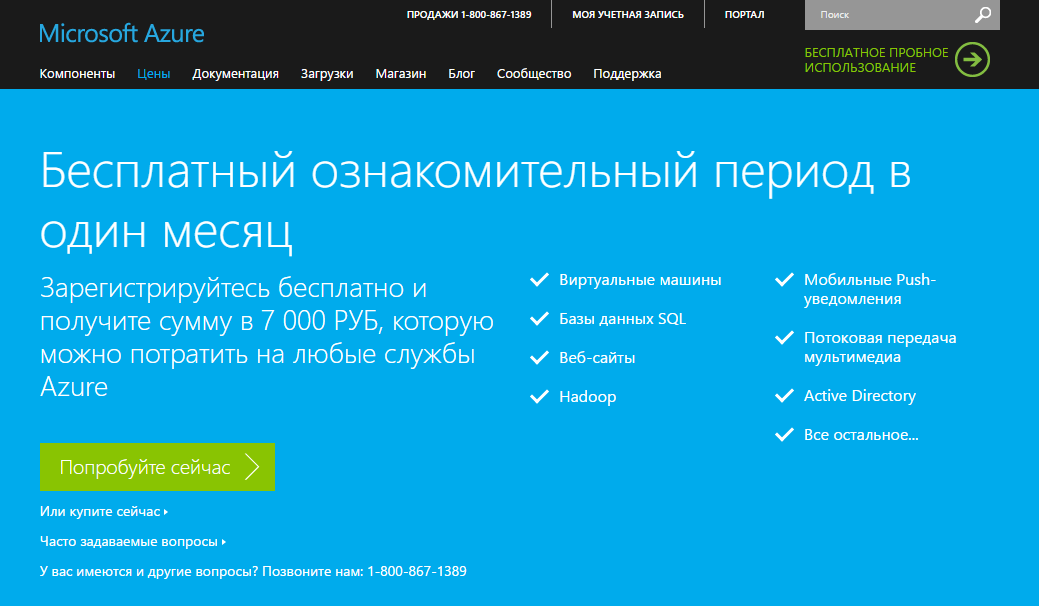Viewport: 1039px width, 606px height.
Task: Click the Active Directory text
Action: [859, 396]
